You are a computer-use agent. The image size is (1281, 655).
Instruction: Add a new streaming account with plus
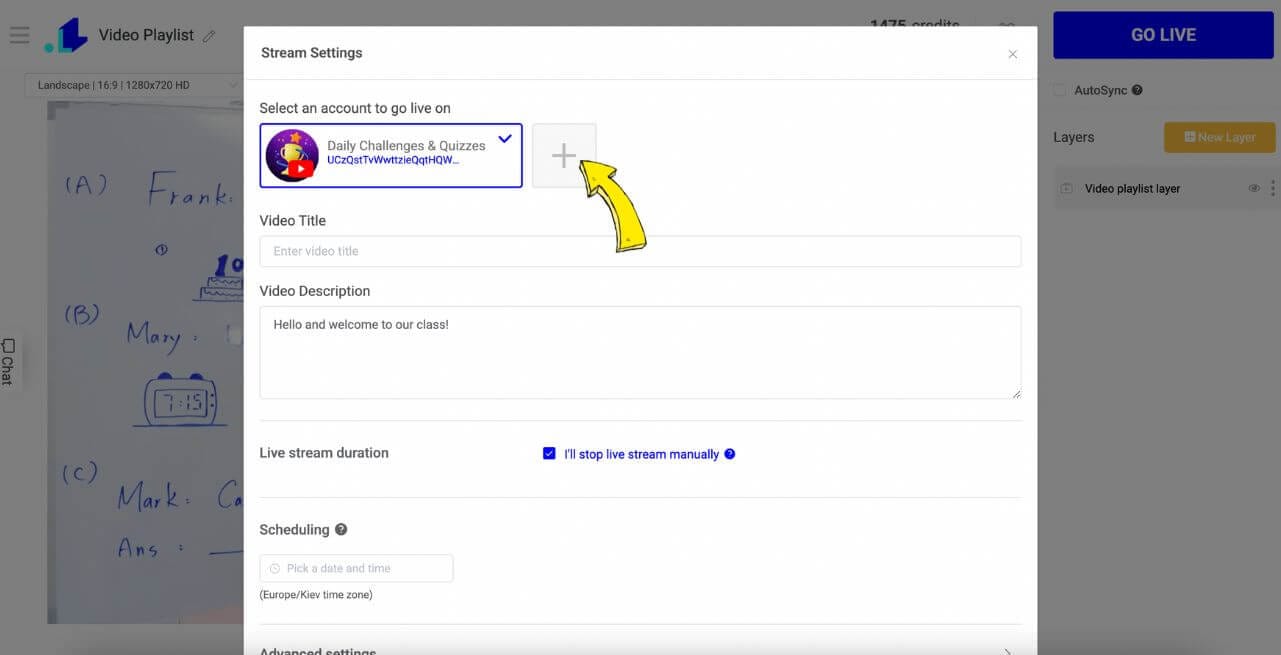[x=564, y=155]
